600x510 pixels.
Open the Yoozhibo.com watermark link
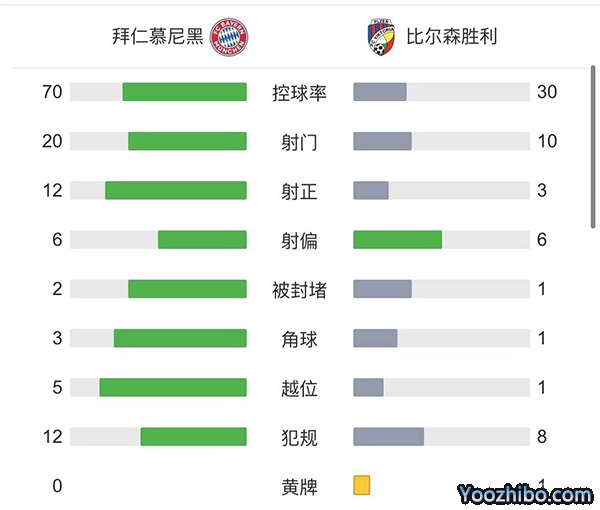tap(525, 493)
